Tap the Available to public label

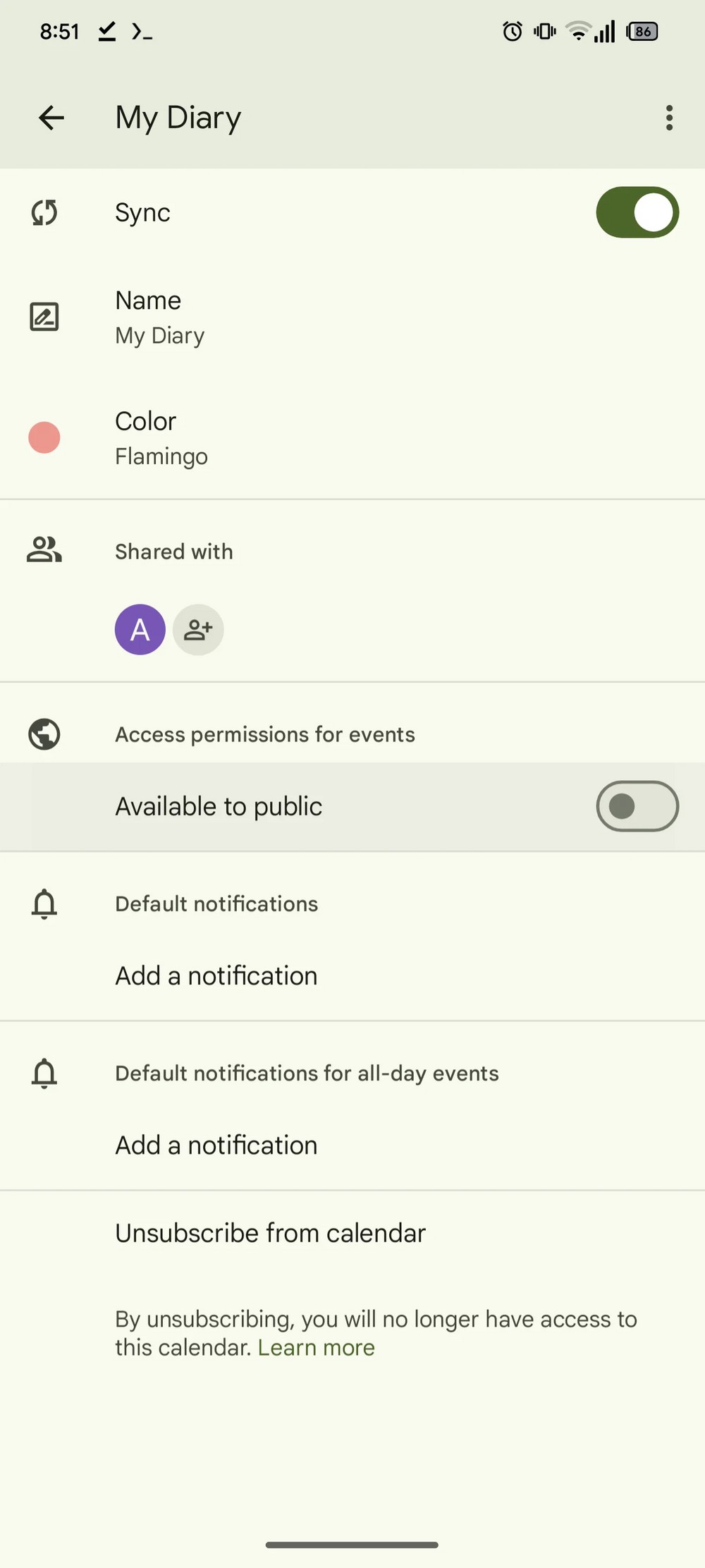pyautogui.click(x=219, y=806)
